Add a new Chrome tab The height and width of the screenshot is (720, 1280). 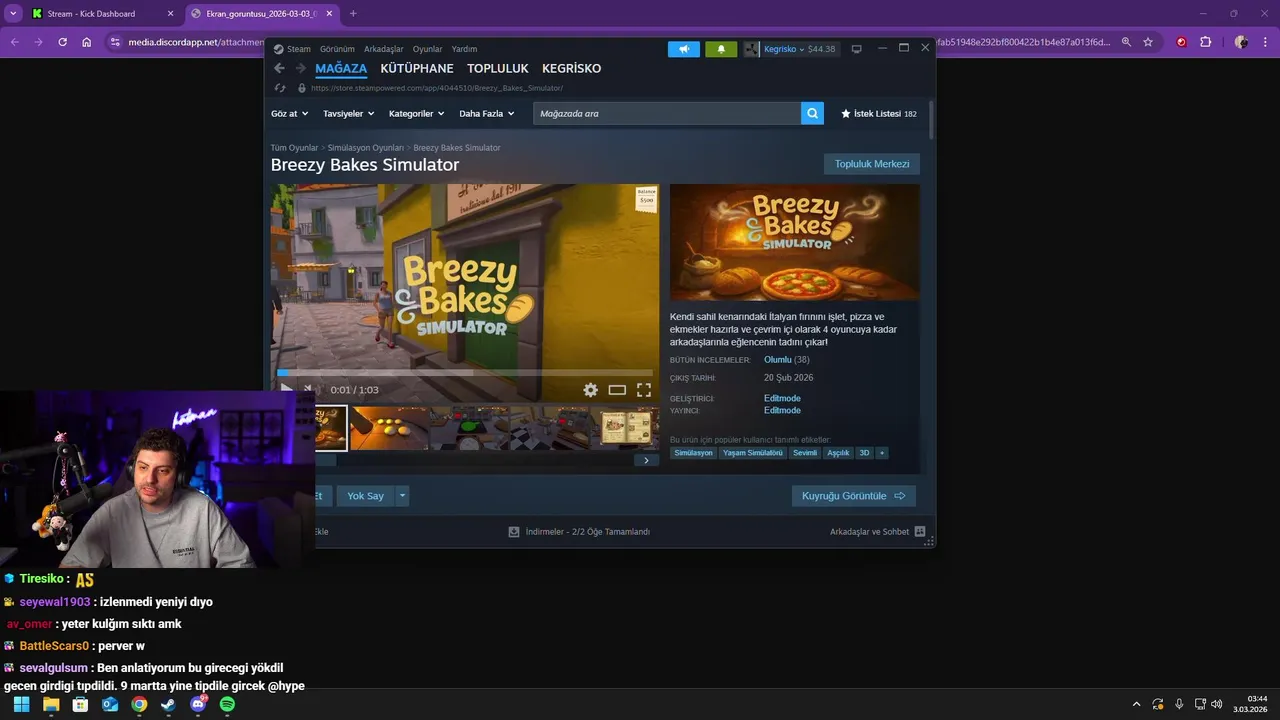click(x=353, y=13)
